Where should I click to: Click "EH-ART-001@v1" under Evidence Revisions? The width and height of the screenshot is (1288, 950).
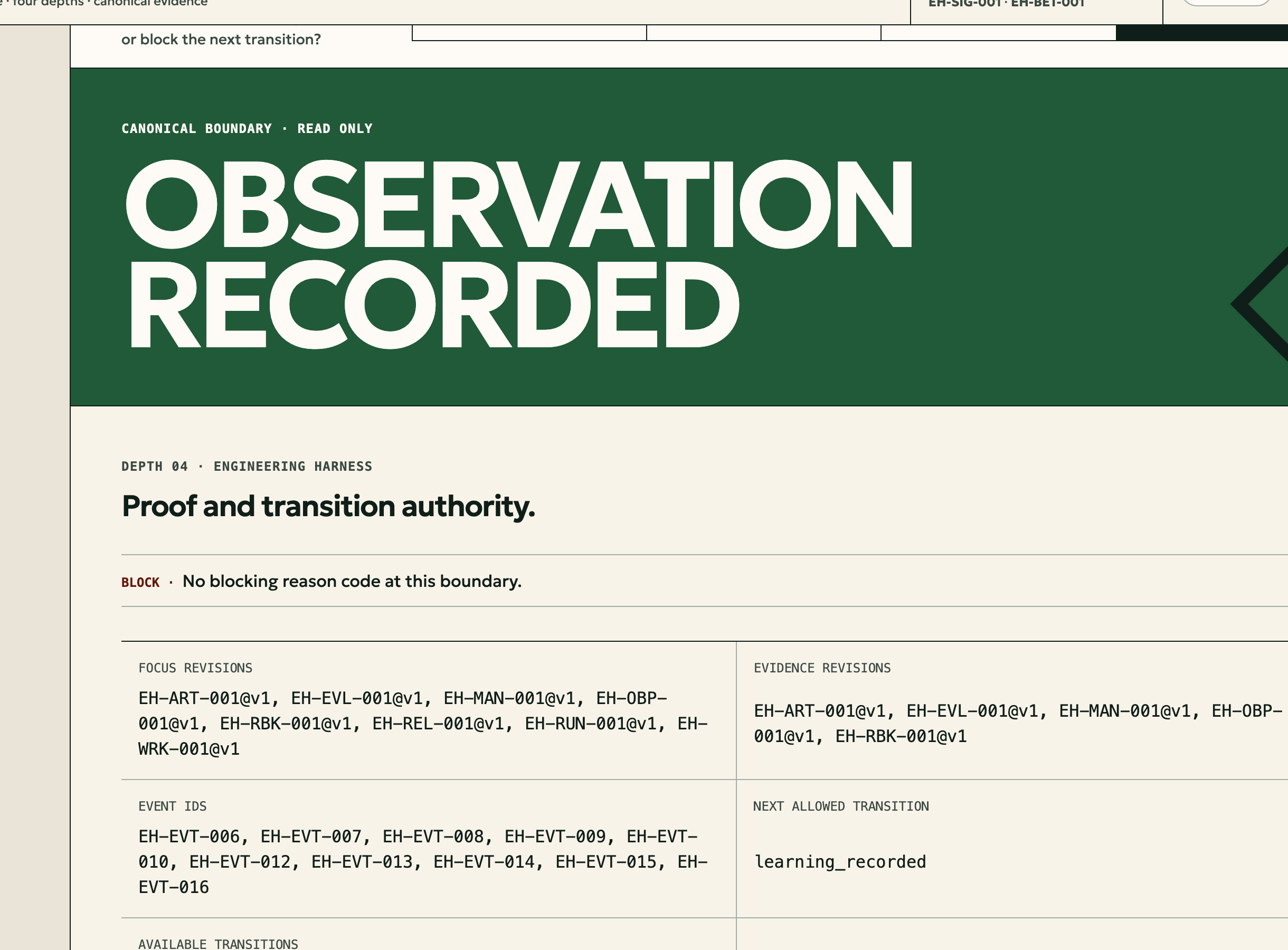[x=820, y=711]
